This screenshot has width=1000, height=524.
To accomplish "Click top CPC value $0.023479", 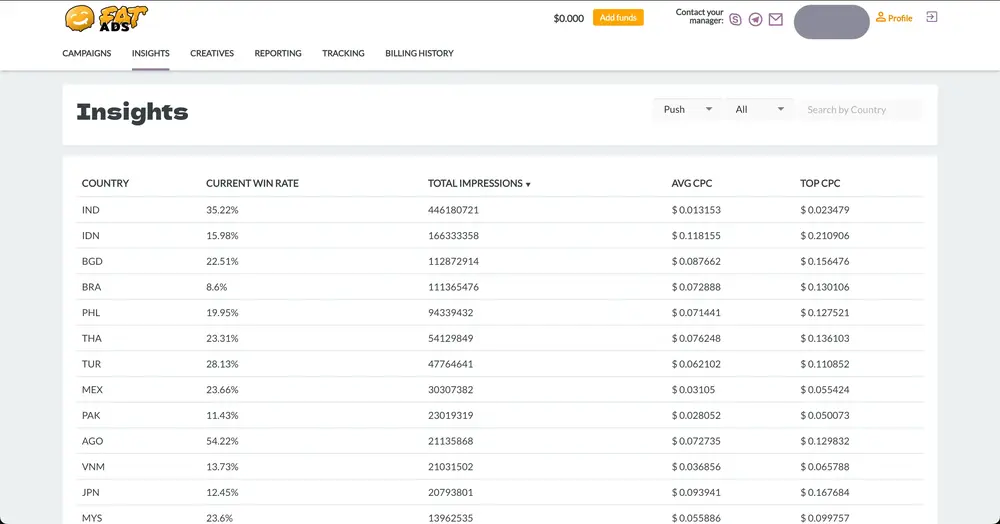I will [825, 210].
